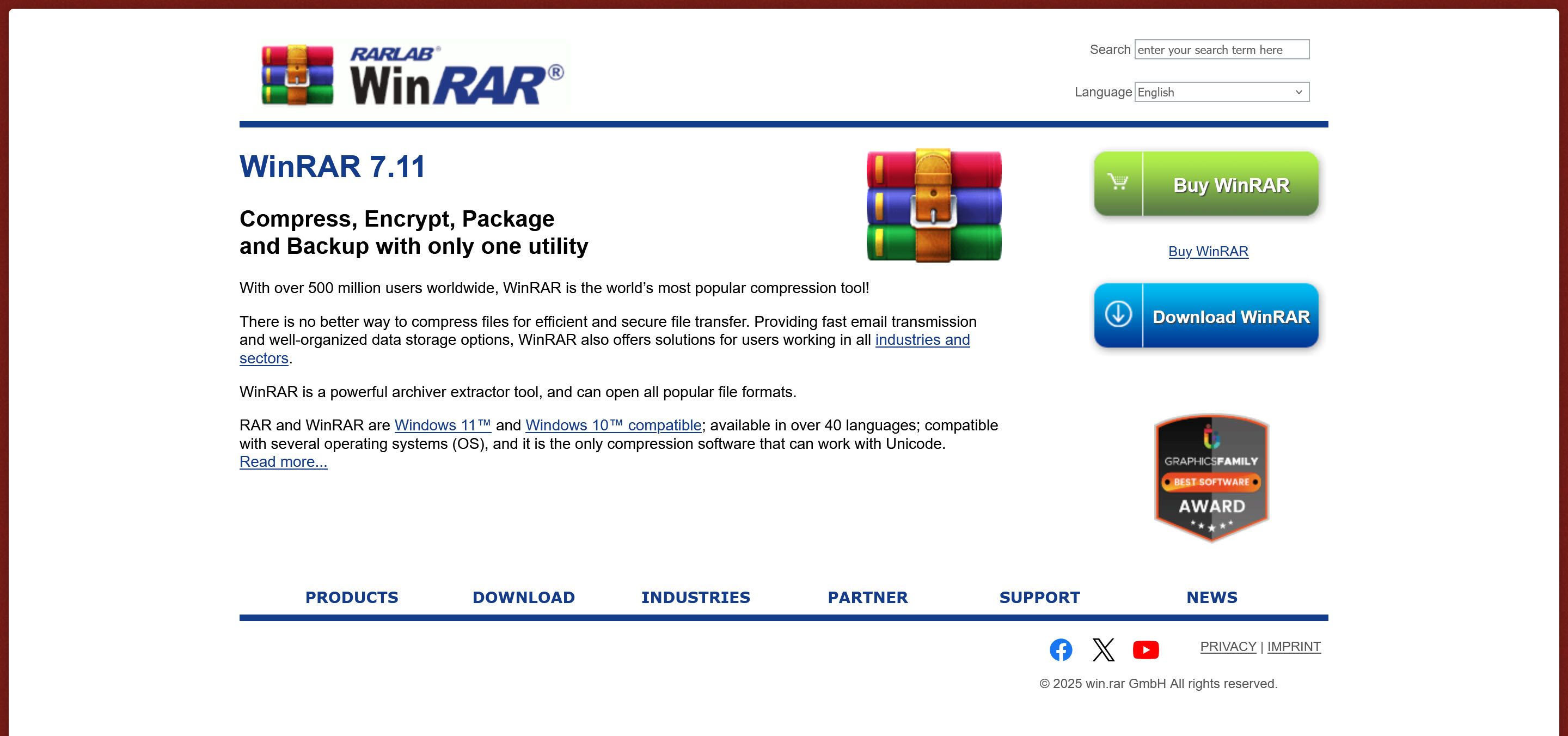Open the DOWNLOAD navigation menu
The image size is (1568, 736).
(523, 598)
